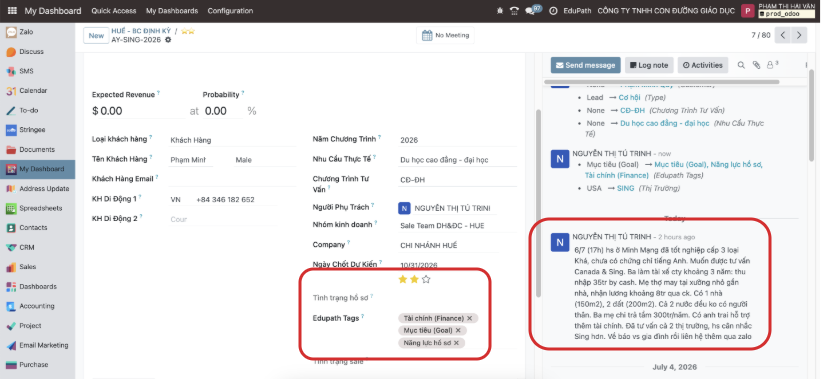The height and width of the screenshot is (380, 821).
Task: Open Nhóm kinh doanh Sale Team field
Action: coord(457,226)
